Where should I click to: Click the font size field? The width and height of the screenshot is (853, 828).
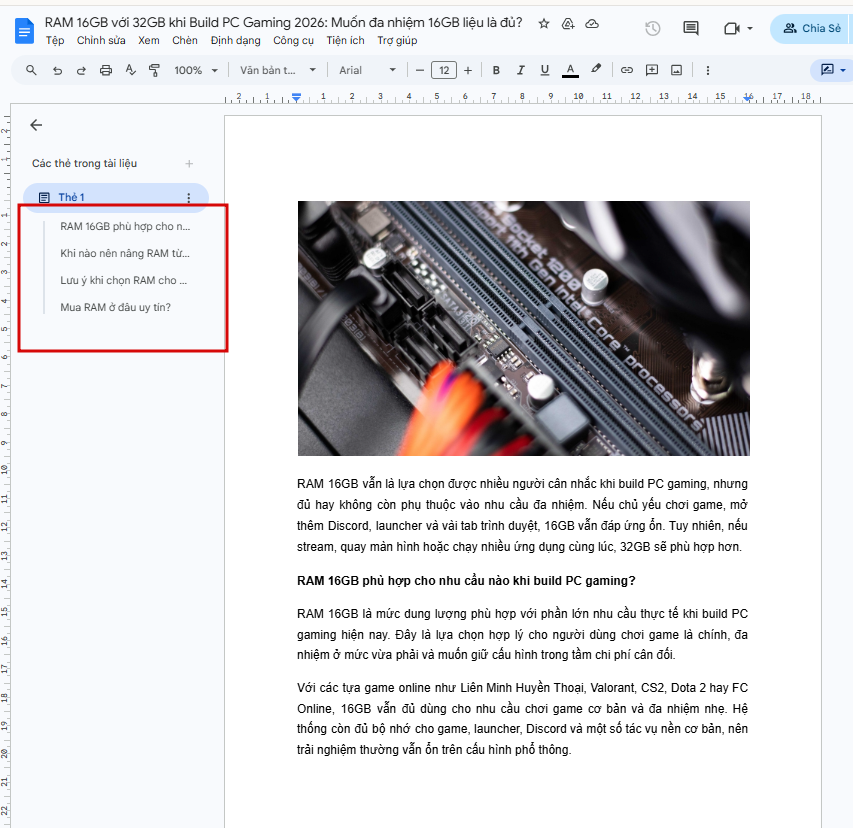[444, 70]
